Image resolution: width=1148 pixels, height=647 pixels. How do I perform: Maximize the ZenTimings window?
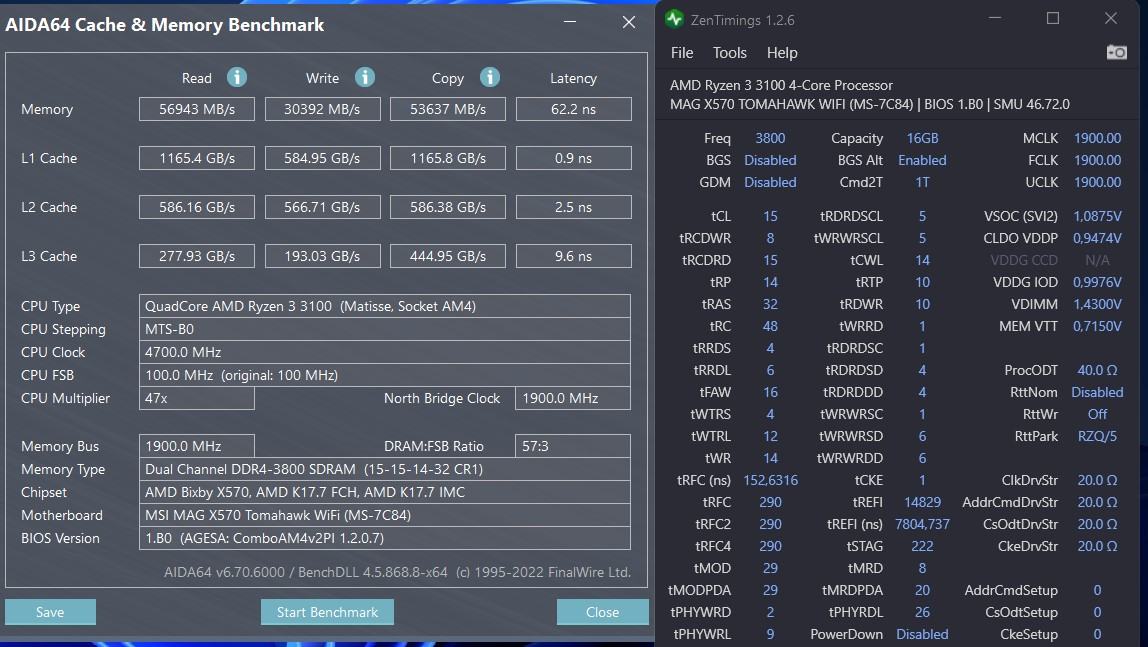[x=1053, y=18]
